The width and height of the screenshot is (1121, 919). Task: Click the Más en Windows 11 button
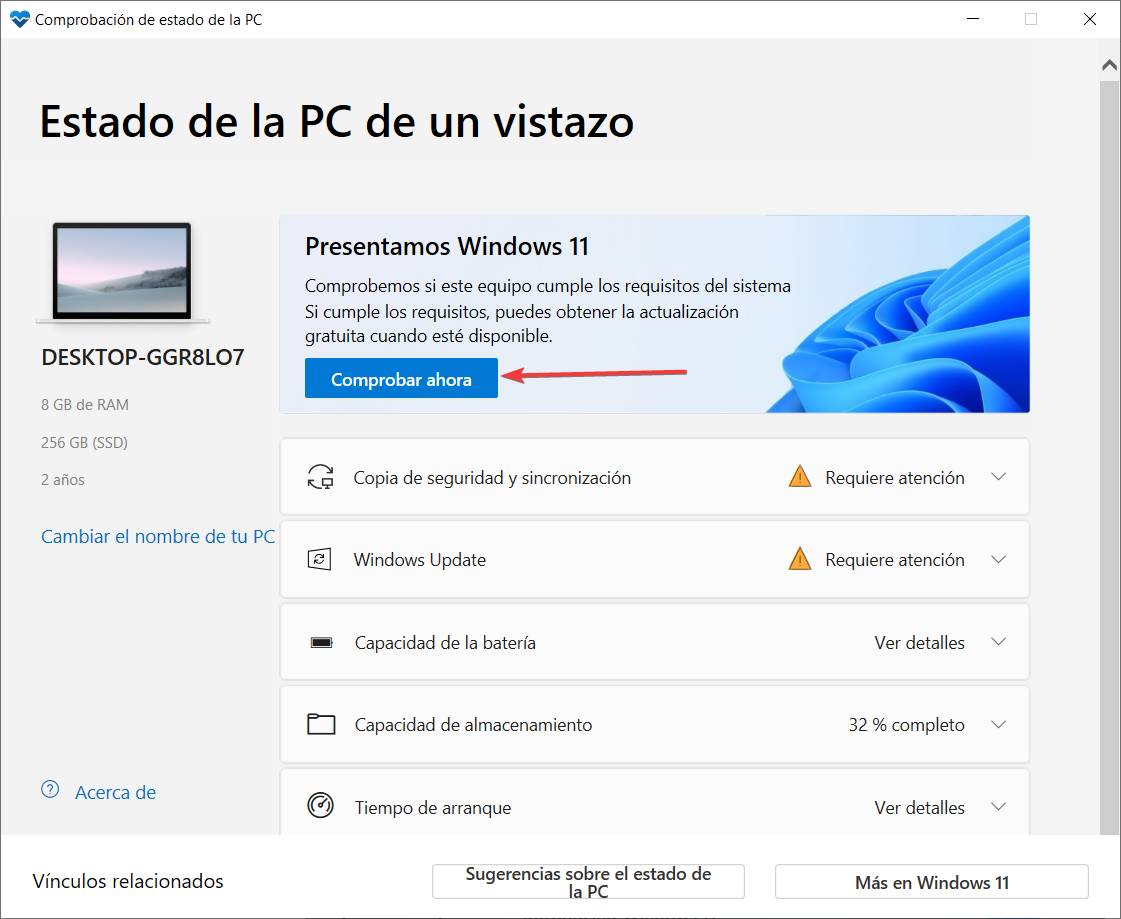click(932, 882)
